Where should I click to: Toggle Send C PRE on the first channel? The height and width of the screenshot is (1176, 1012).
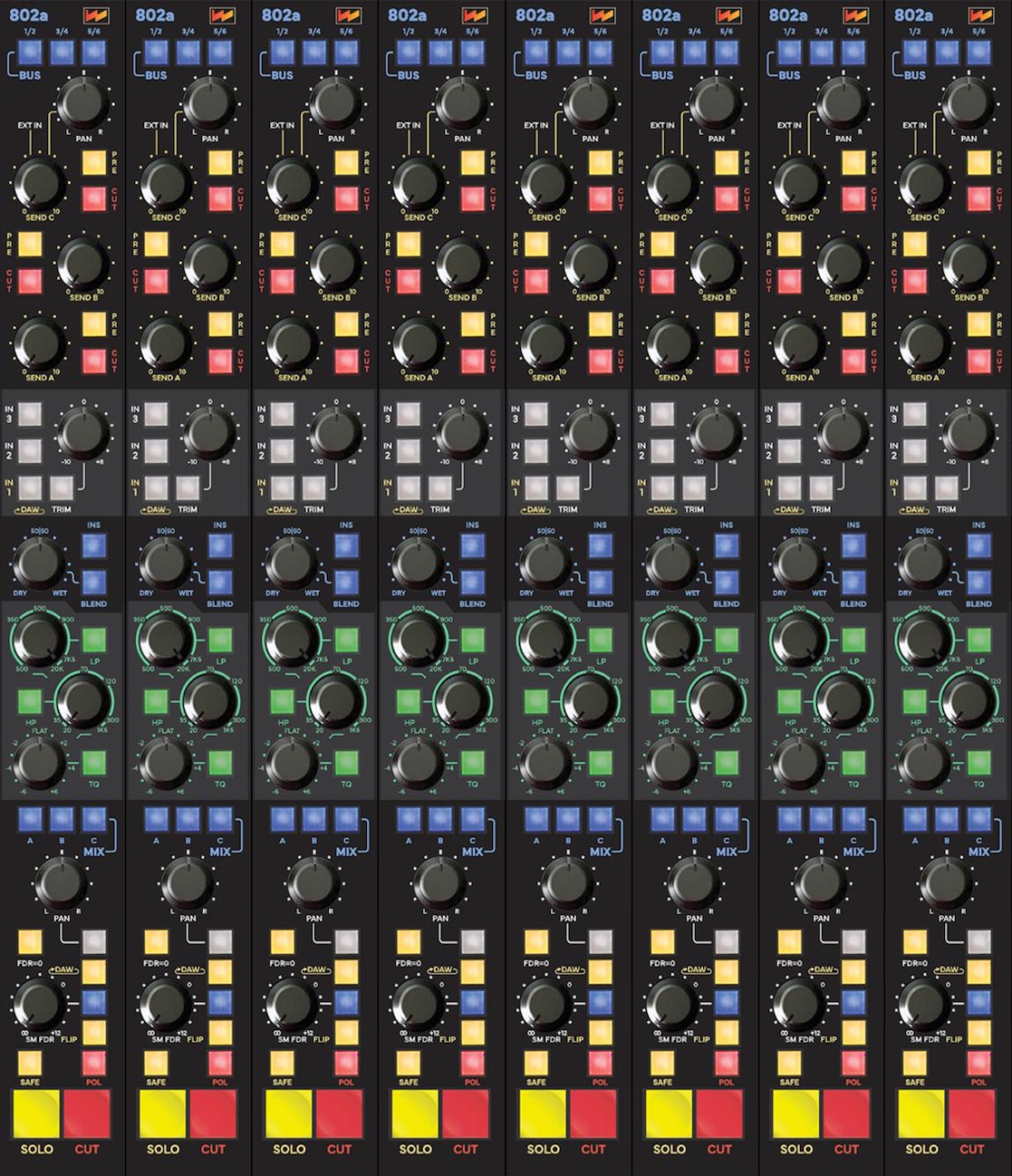tap(94, 163)
